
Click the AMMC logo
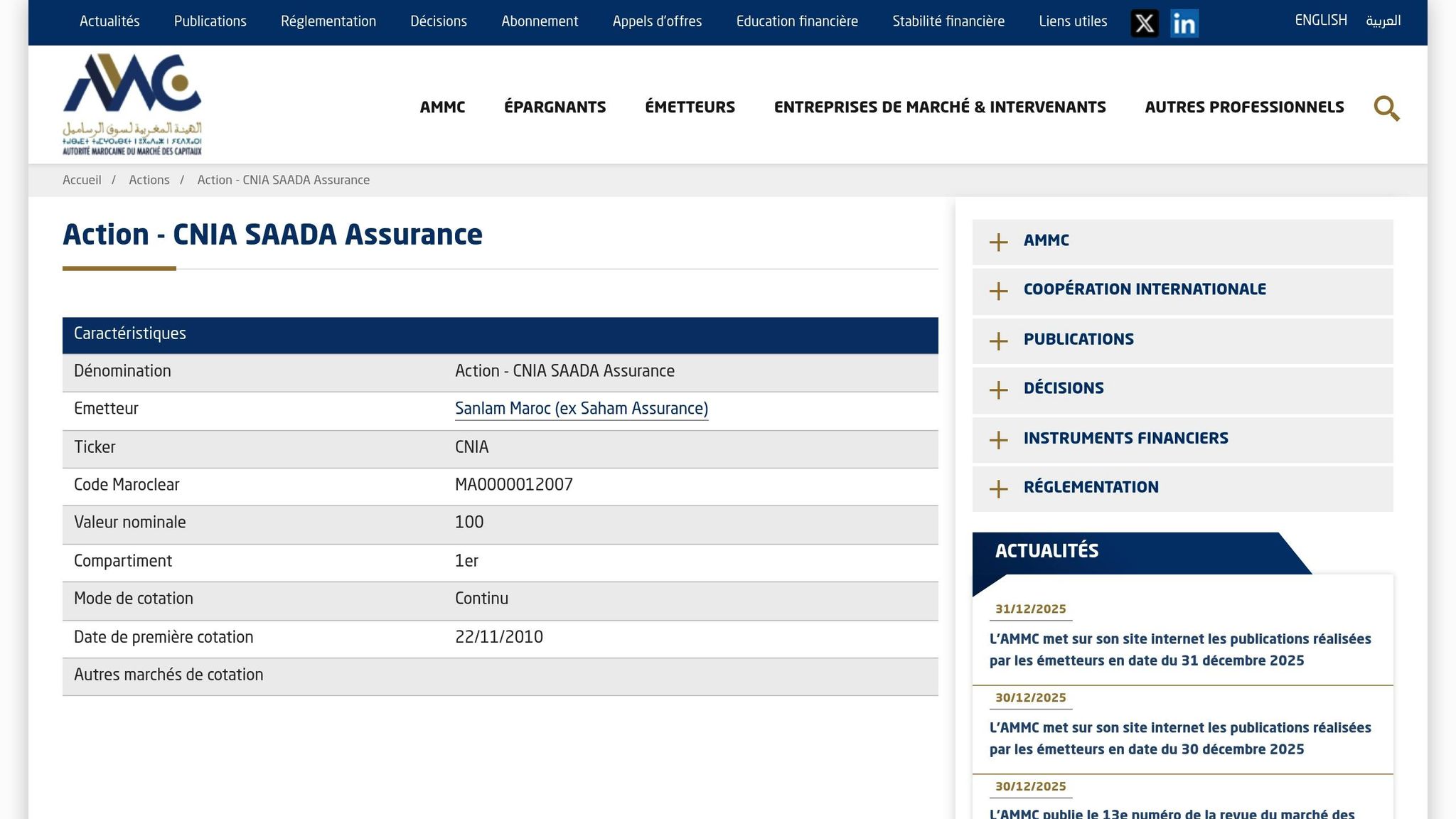(x=132, y=104)
